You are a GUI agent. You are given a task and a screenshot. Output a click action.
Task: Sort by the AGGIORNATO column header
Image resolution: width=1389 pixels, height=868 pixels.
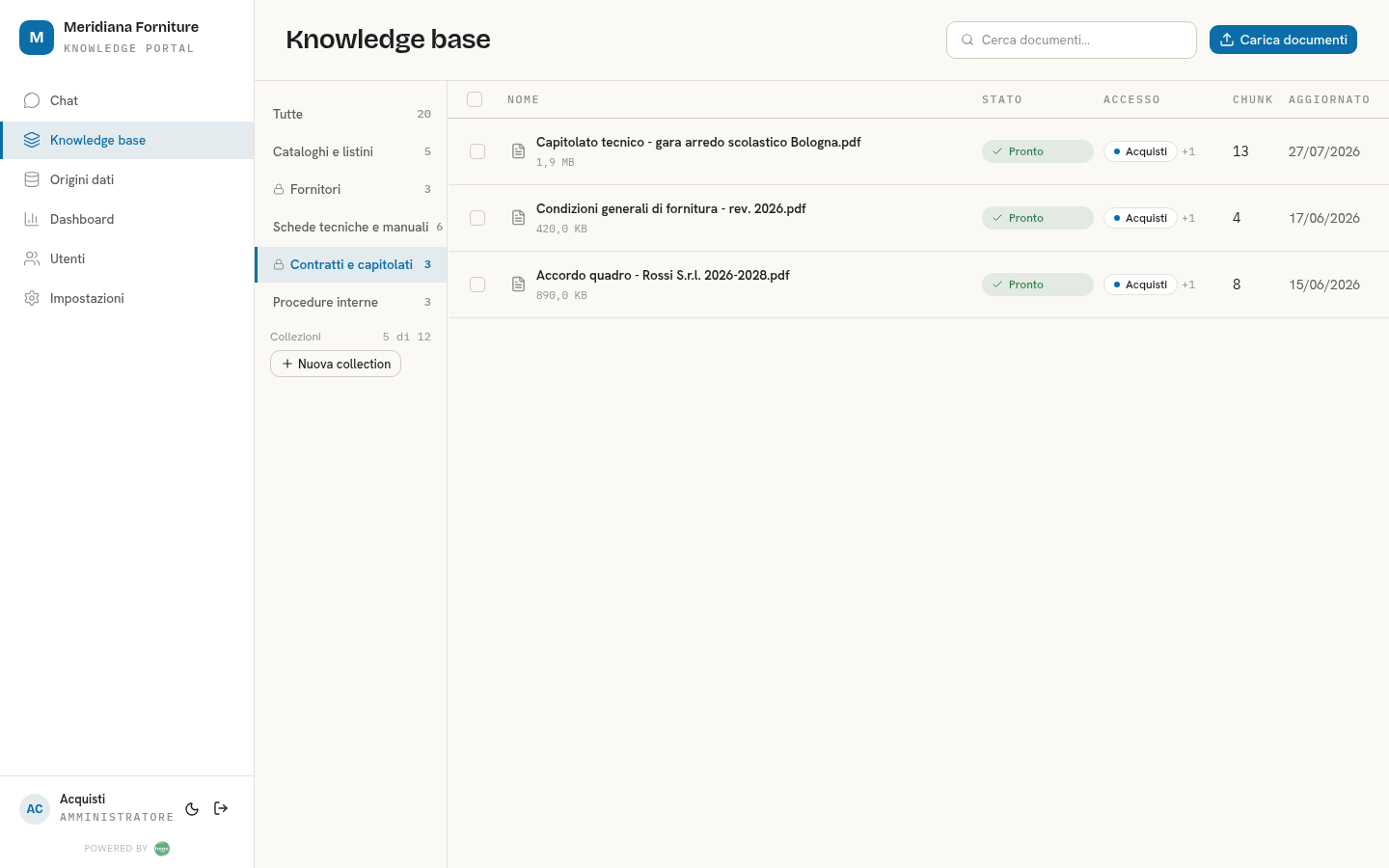(1329, 99)
